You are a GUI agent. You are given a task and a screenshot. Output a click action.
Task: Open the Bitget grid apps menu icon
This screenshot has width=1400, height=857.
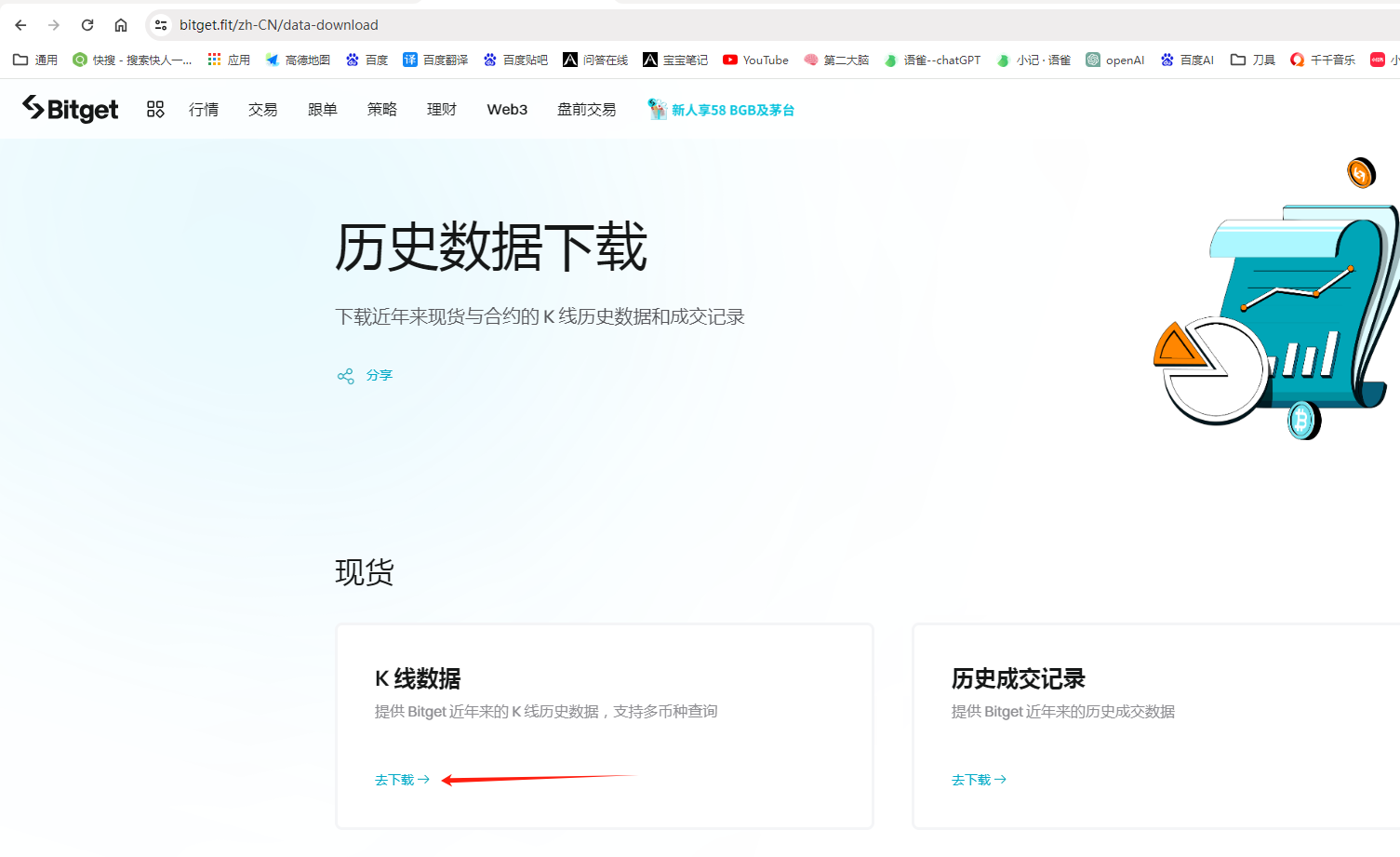point(155,109)
